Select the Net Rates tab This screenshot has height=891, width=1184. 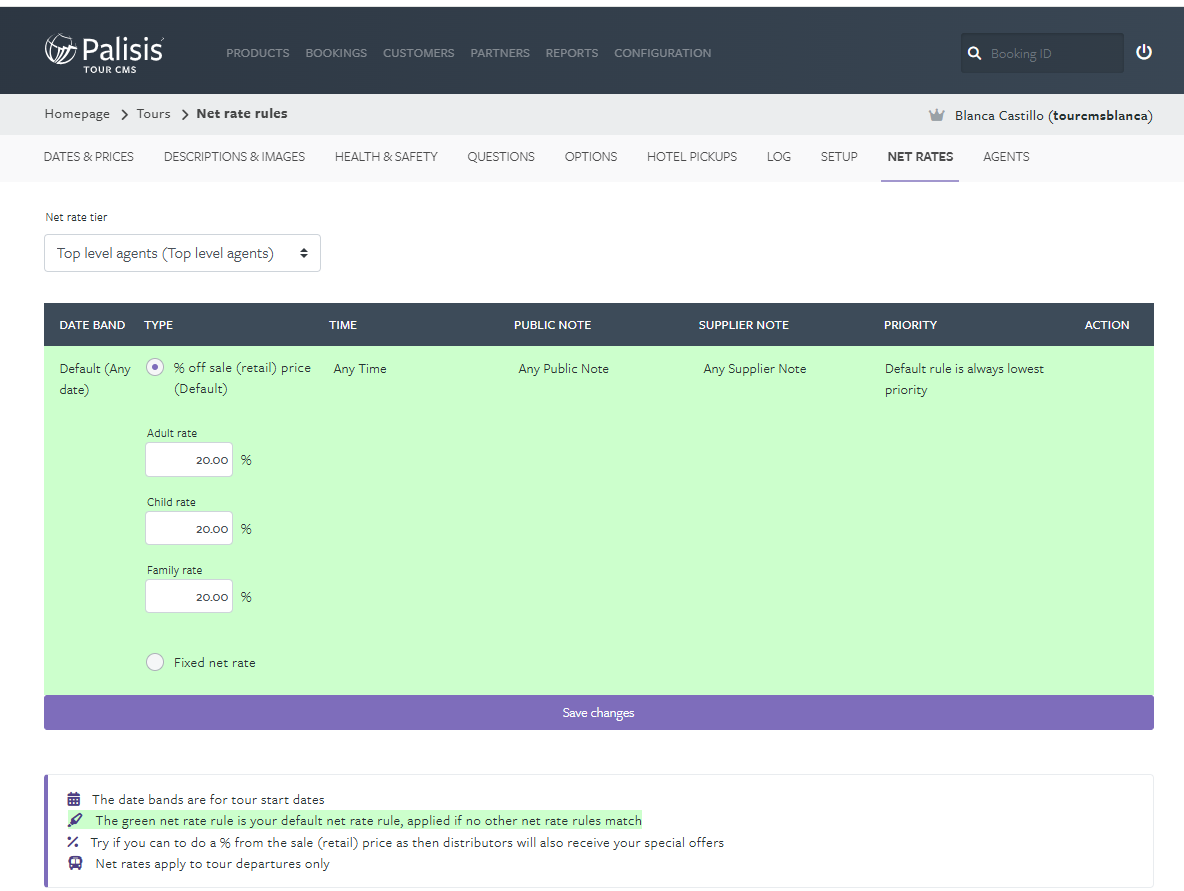(x=920, y=157)
